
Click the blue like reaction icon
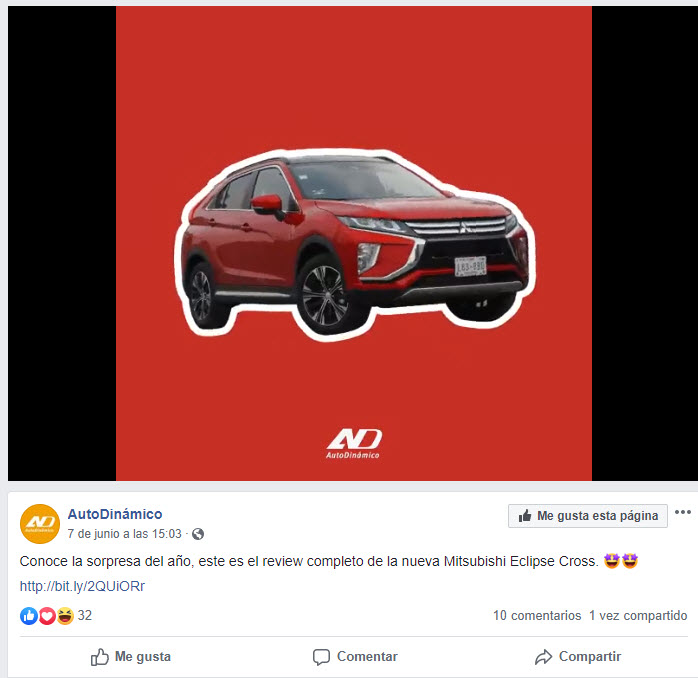(29, 616)
